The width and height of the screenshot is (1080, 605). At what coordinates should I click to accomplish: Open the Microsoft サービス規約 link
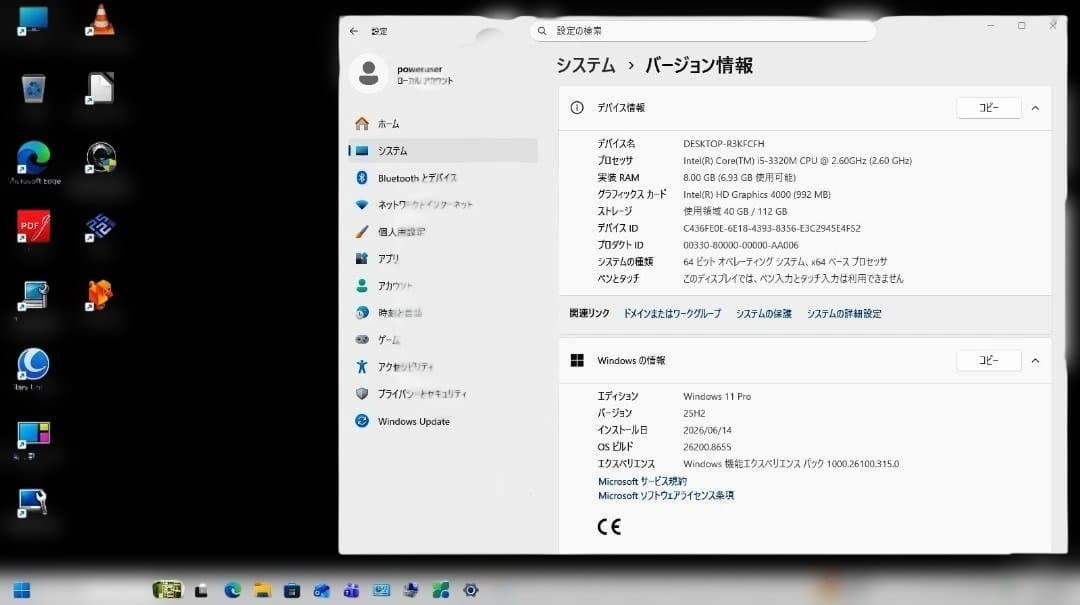point(642,482)
